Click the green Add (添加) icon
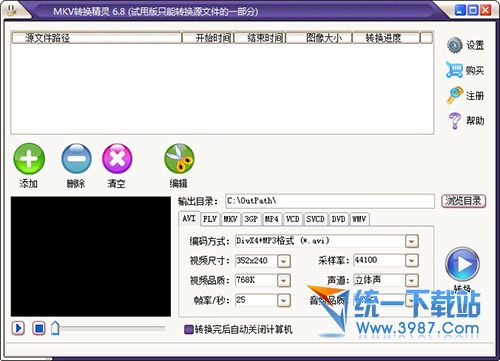The width and height of the screenshot is (500, 361). point(29,159)
